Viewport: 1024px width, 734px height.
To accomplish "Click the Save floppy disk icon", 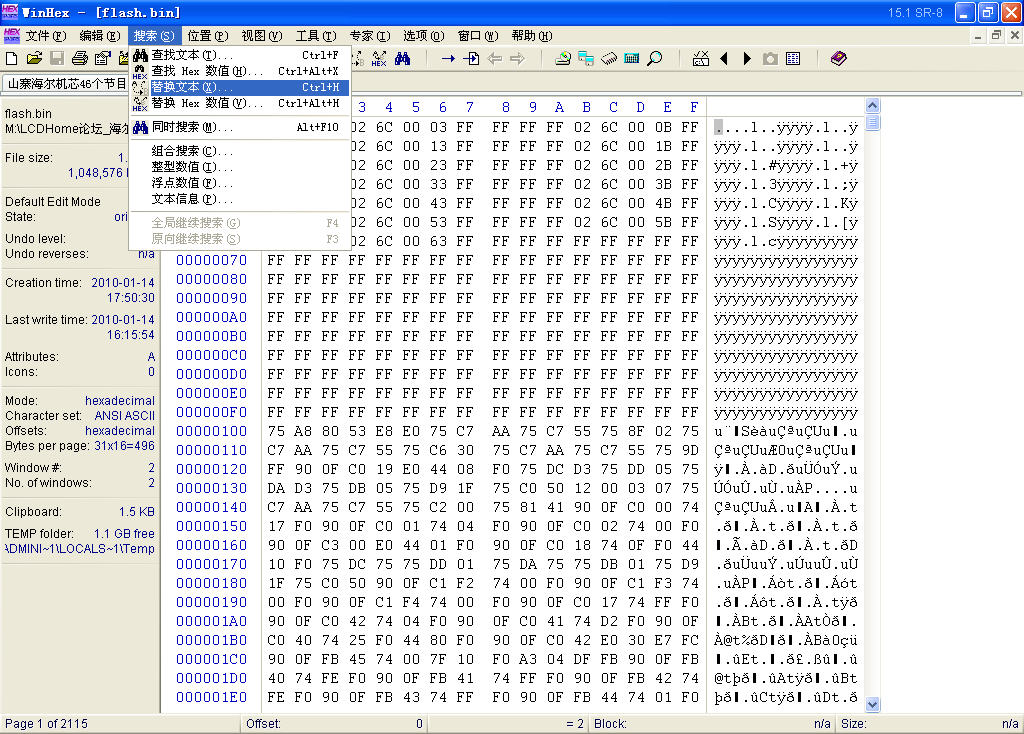I will [x=57, y=59].
